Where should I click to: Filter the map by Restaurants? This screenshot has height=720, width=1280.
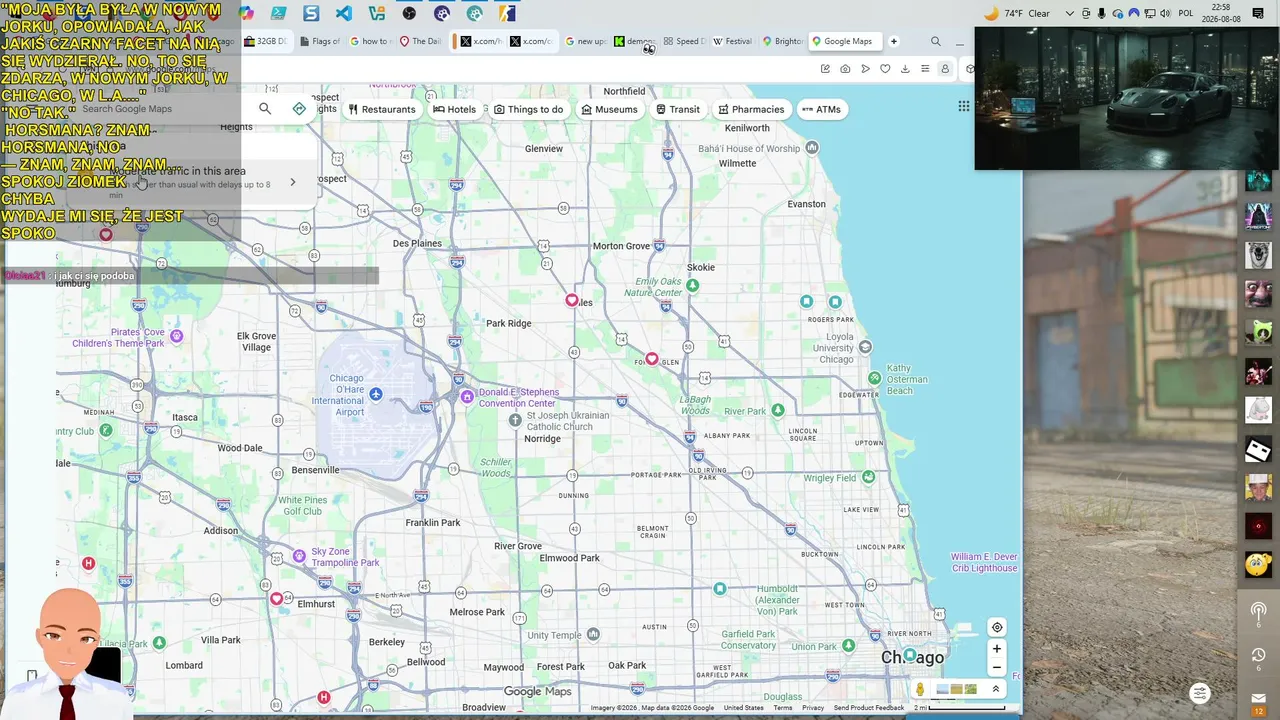(382, 109)
